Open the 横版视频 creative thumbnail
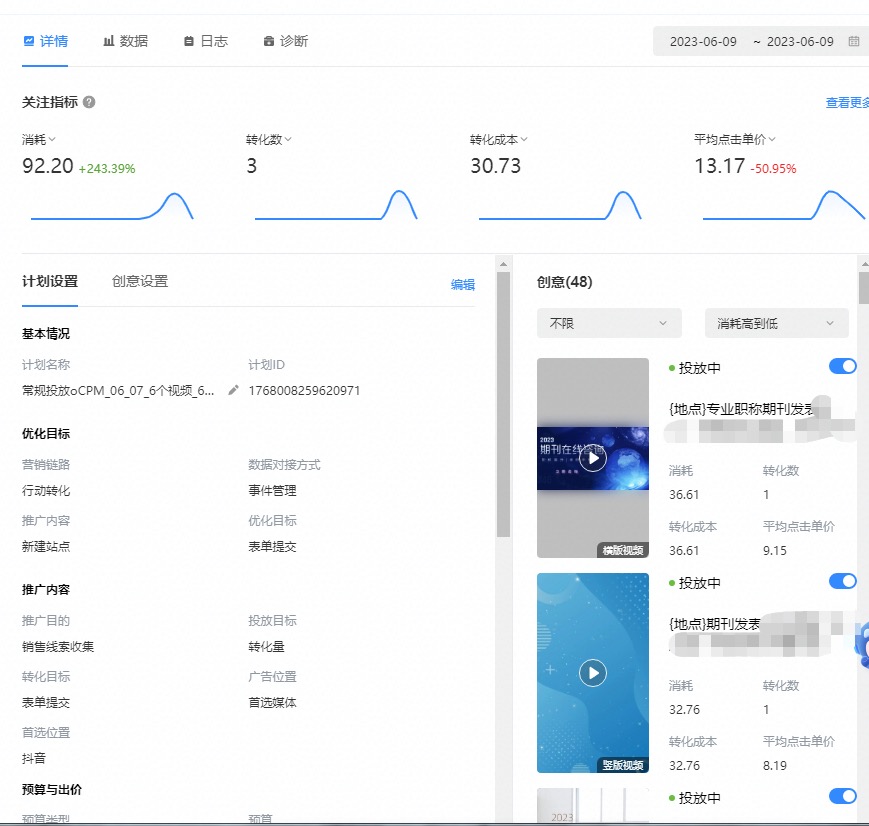869x826 pixels. coord(593,458)
